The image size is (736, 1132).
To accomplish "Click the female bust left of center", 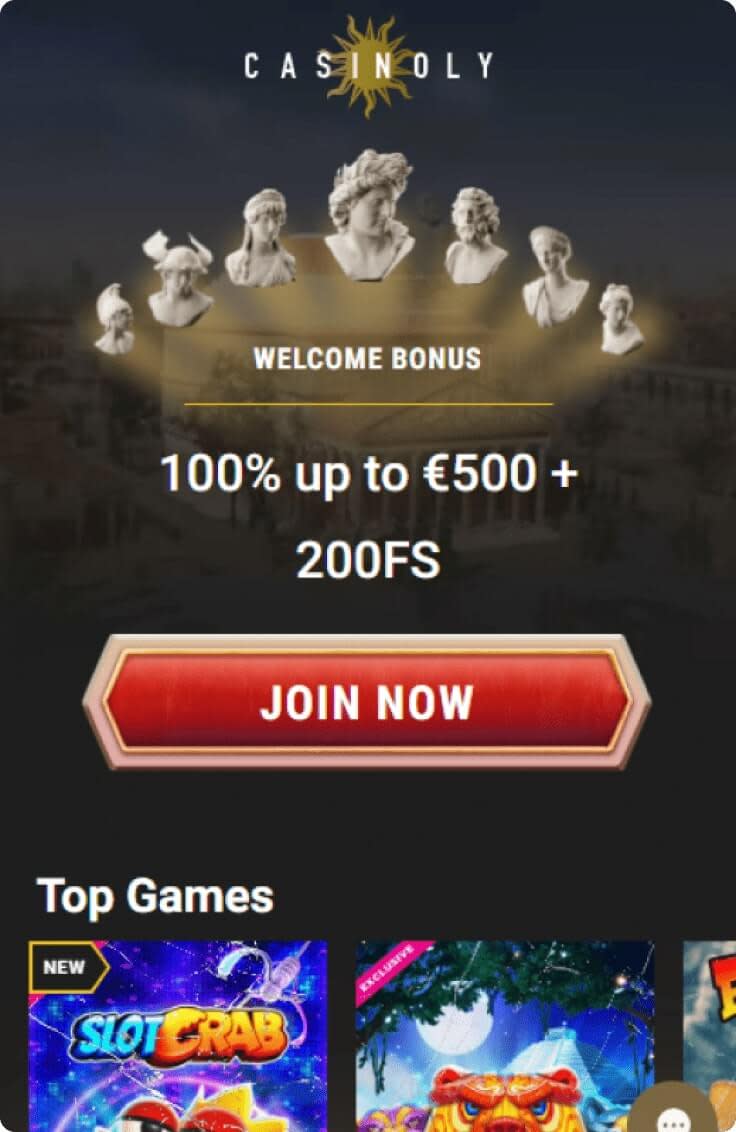I will point(261,238).
